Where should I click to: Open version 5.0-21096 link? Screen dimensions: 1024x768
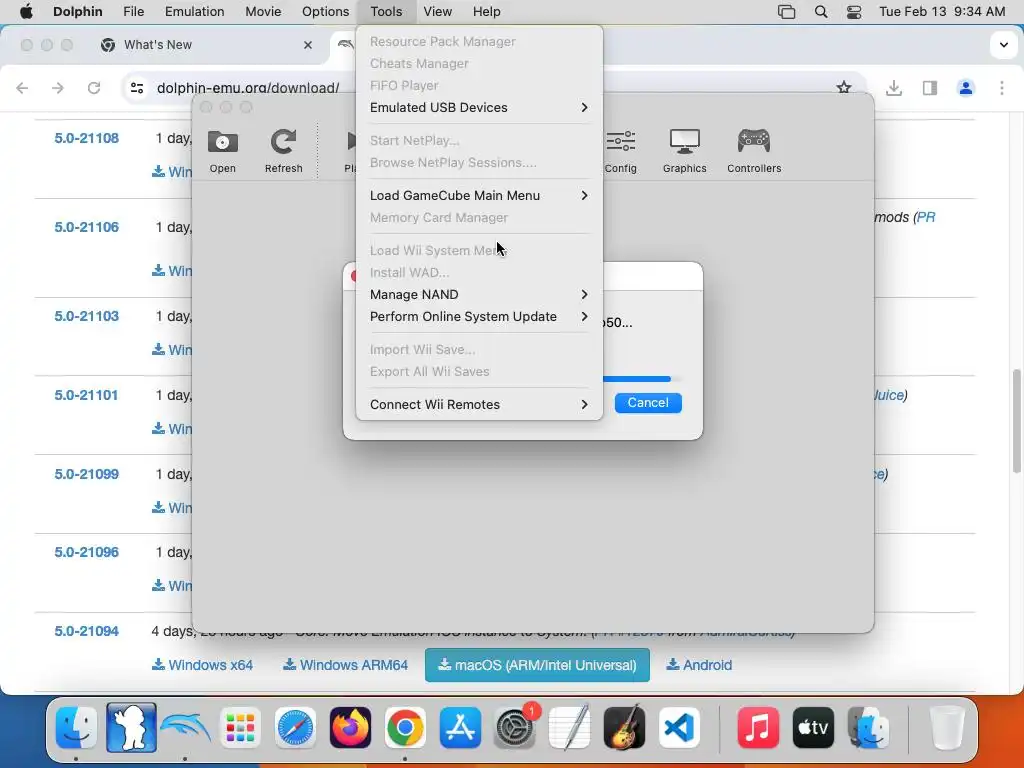pos(86,552)
